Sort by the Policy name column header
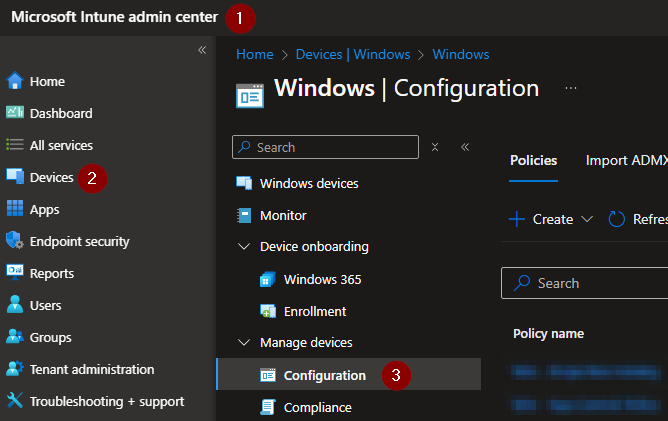668x421 pixels. click(x=548, y=333)
